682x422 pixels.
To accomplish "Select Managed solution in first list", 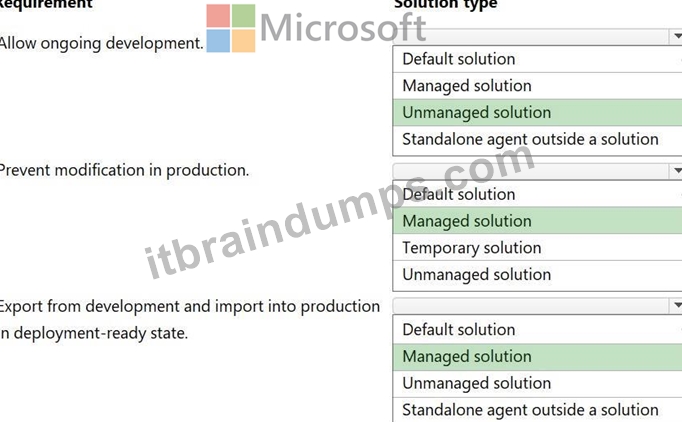I will (538, 86).
